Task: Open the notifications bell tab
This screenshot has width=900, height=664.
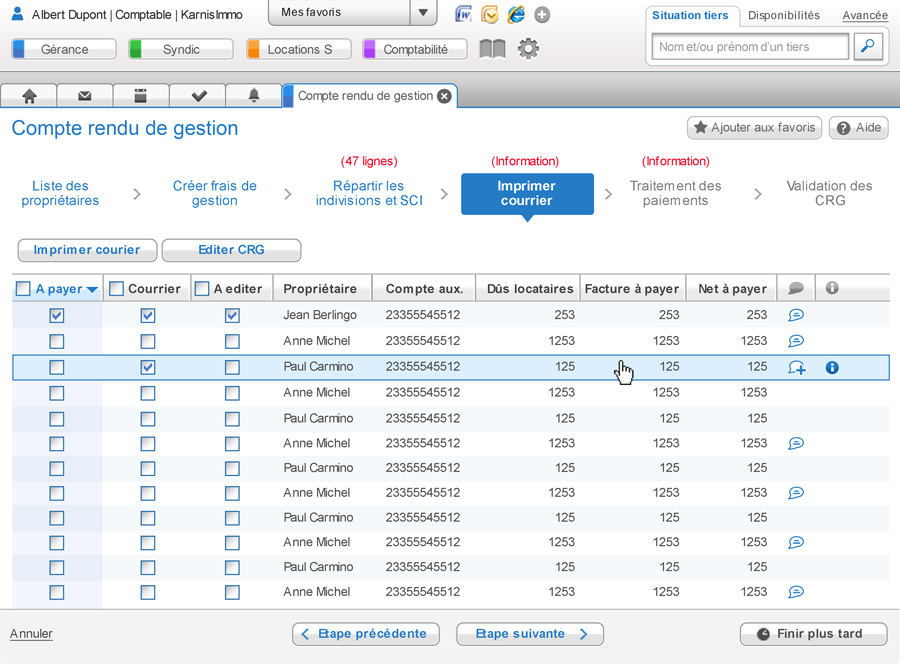Action: click(253, 95)
